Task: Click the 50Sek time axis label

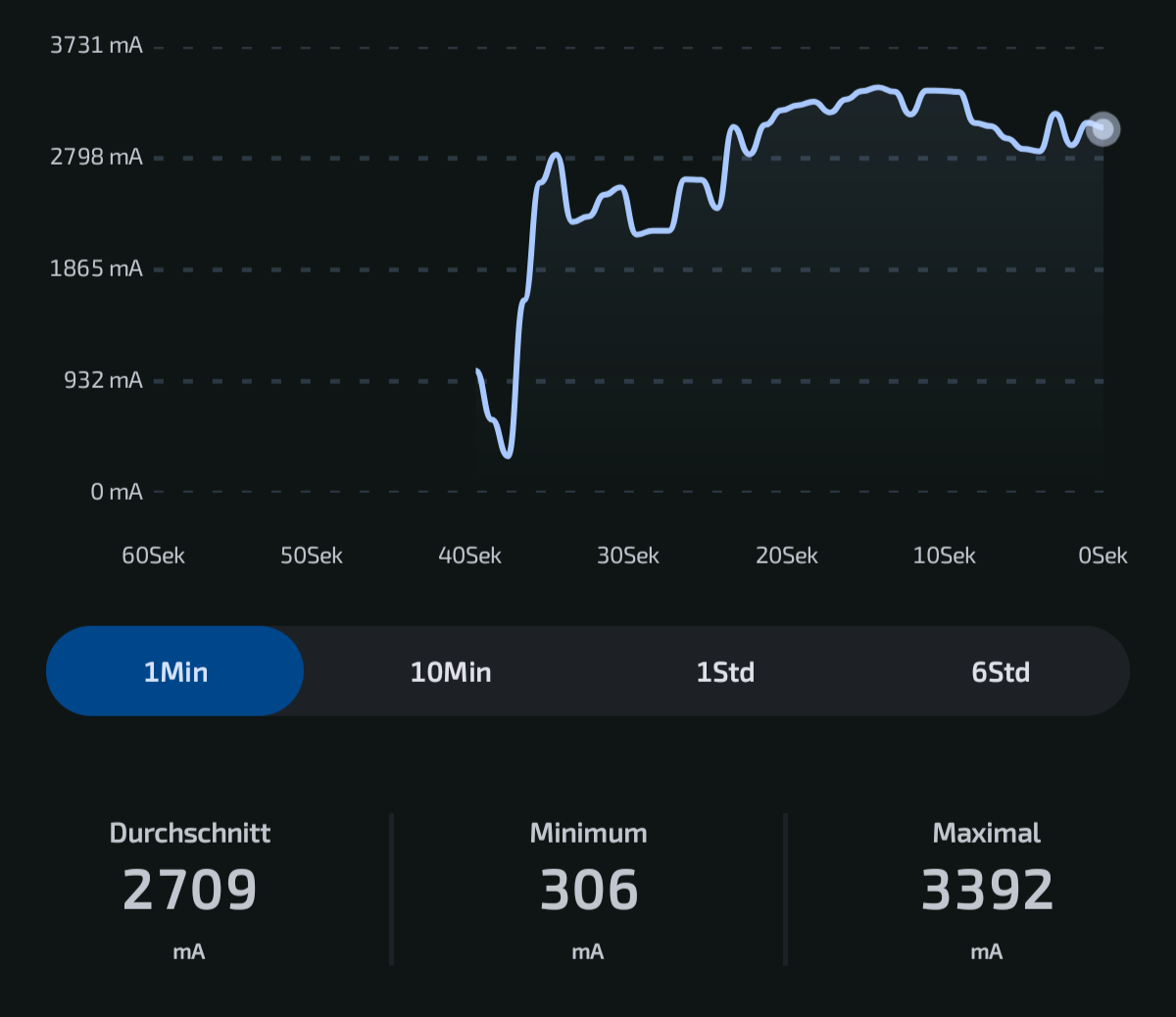Action: click(x=312, y=556)
